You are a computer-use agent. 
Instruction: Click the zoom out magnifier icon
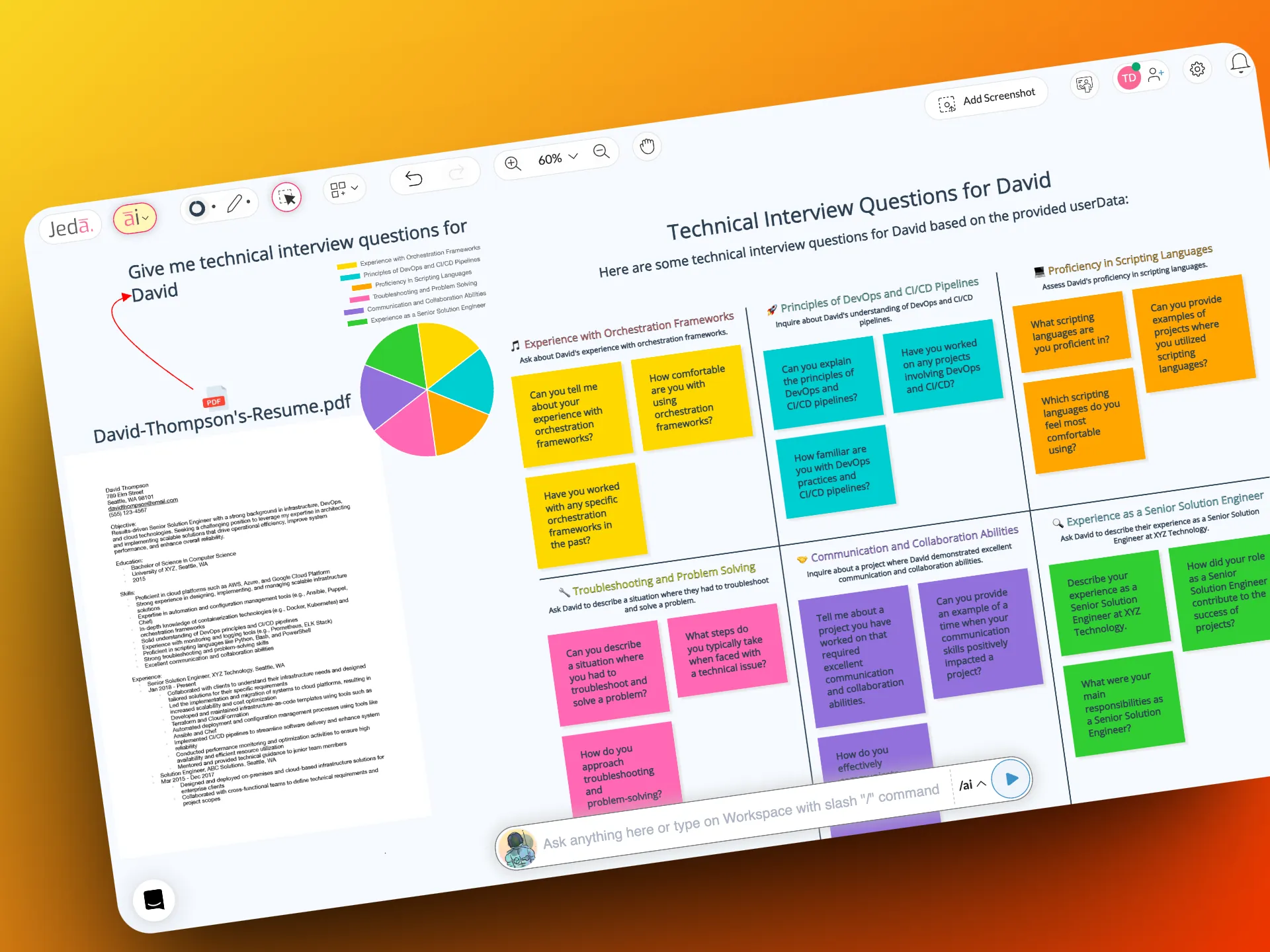601,151
